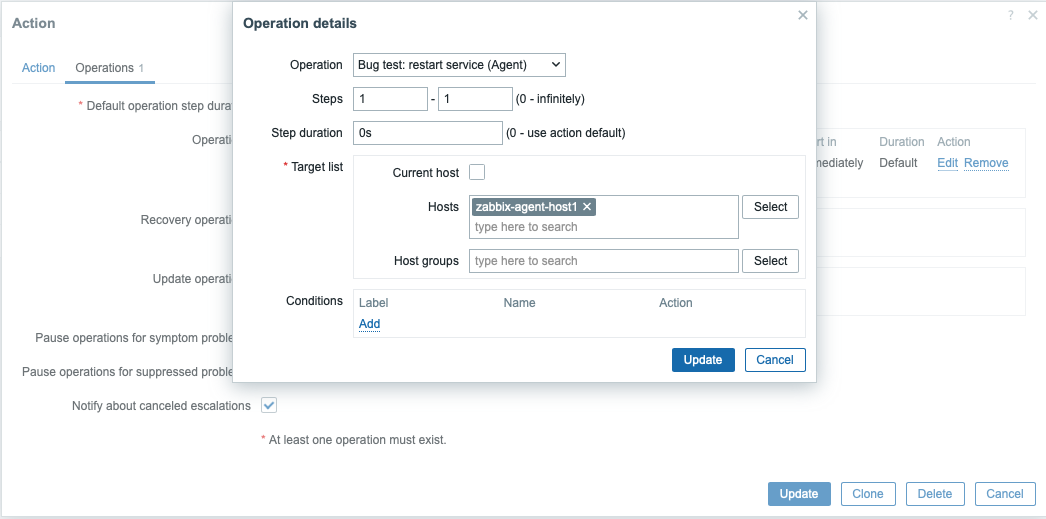
Task: Open the Operation dropdown
Action: [459, 65]
